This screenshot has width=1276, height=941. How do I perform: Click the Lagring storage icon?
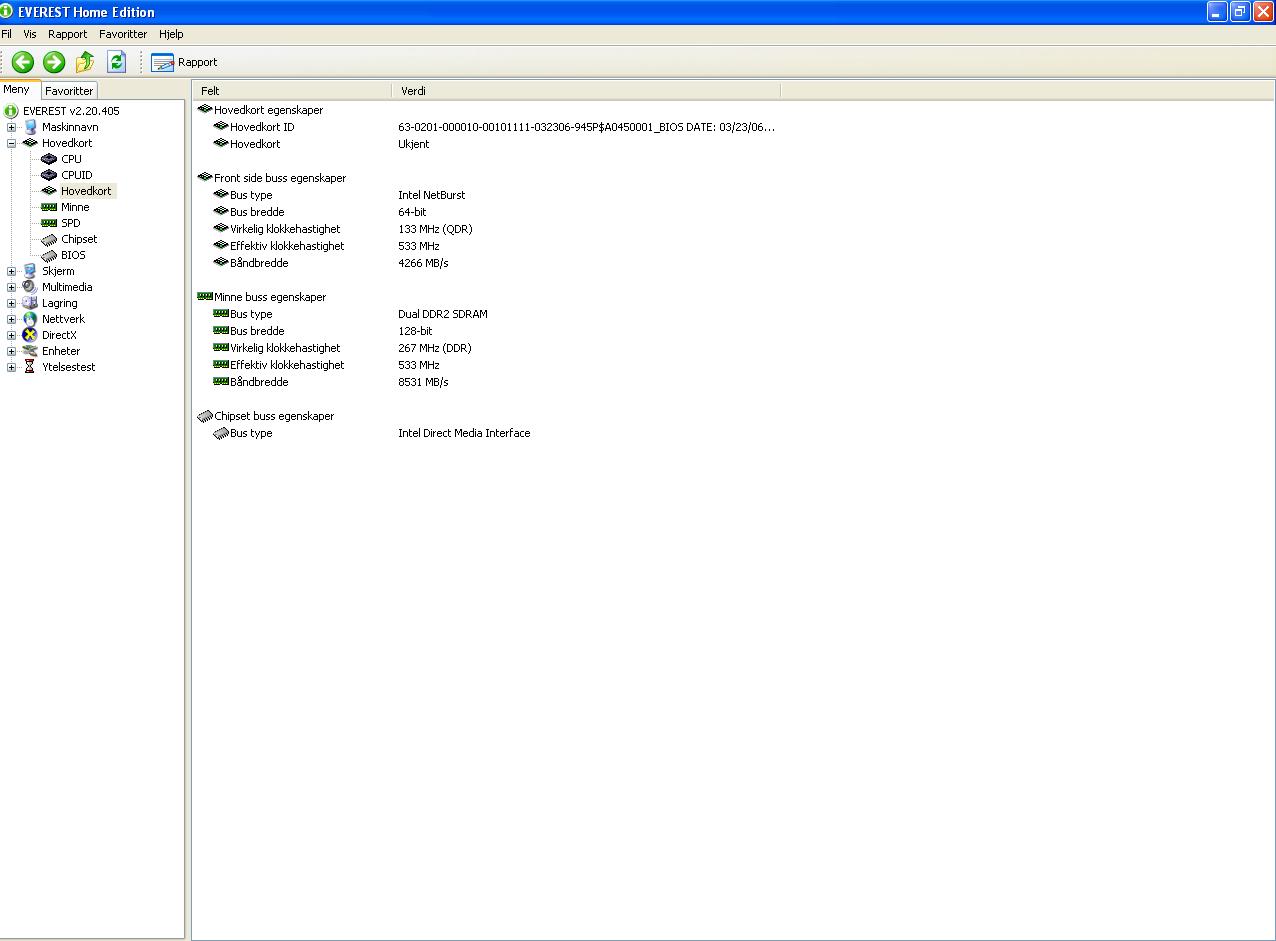[30, 303]
